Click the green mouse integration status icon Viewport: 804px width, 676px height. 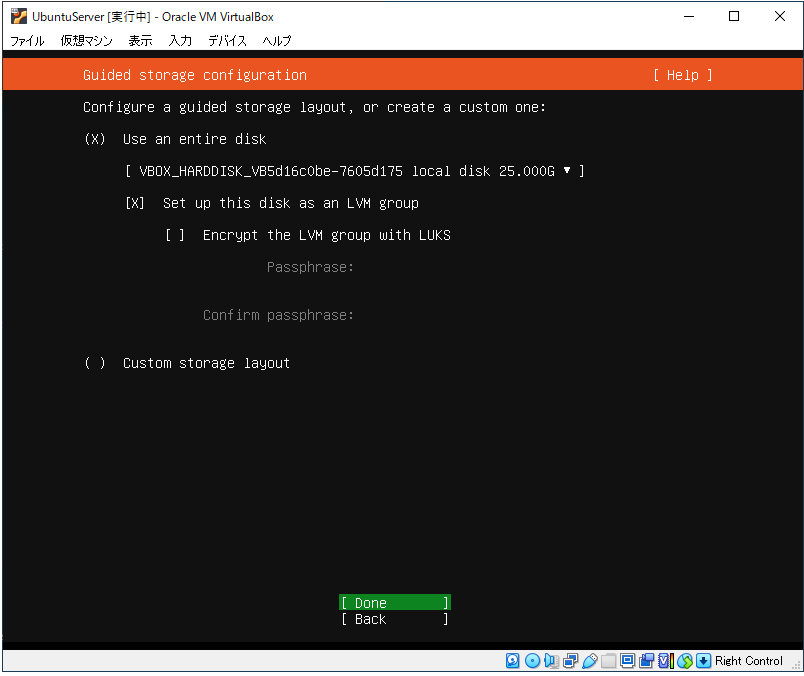[685, 661]
